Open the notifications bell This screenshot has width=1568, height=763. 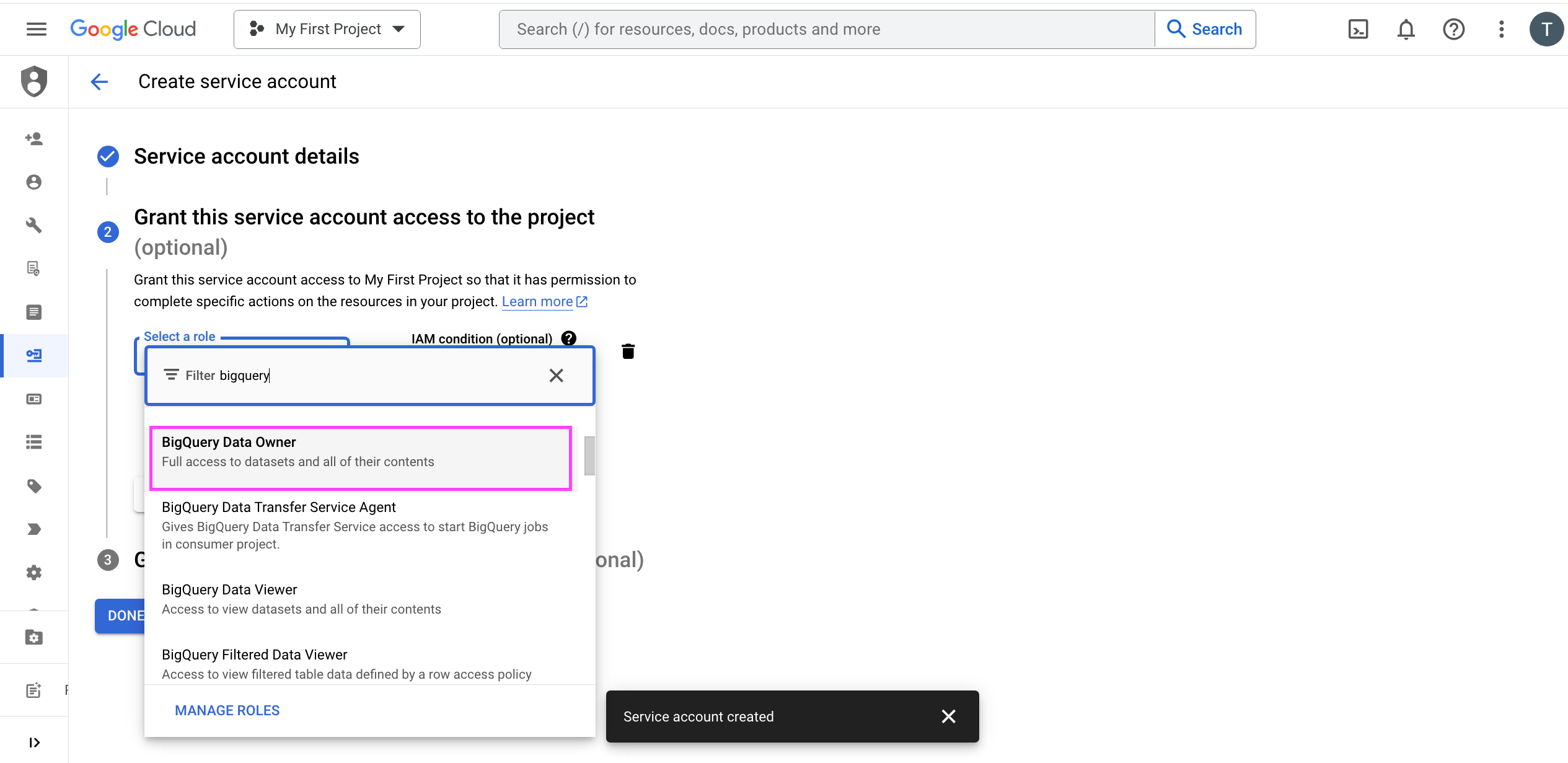tap(1406, 29)
